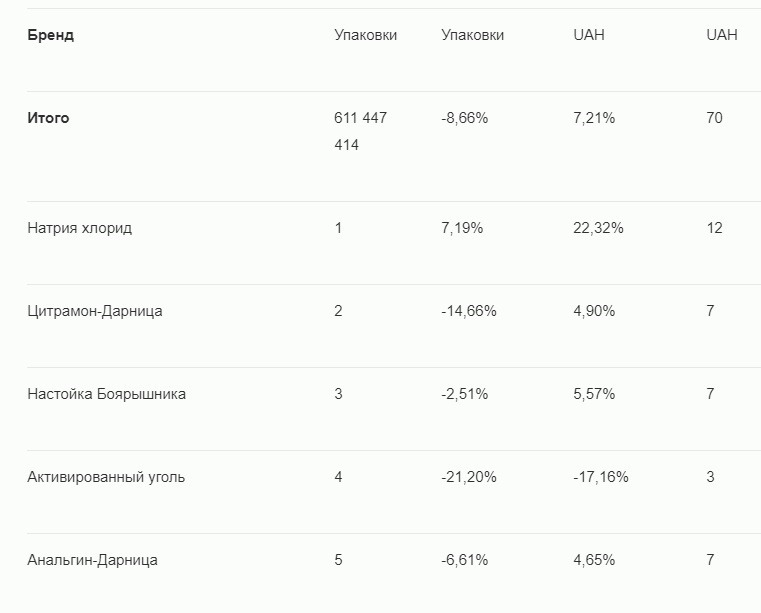Click the -2,51% cell
The image size is (761, 613).
click(465, 394)
